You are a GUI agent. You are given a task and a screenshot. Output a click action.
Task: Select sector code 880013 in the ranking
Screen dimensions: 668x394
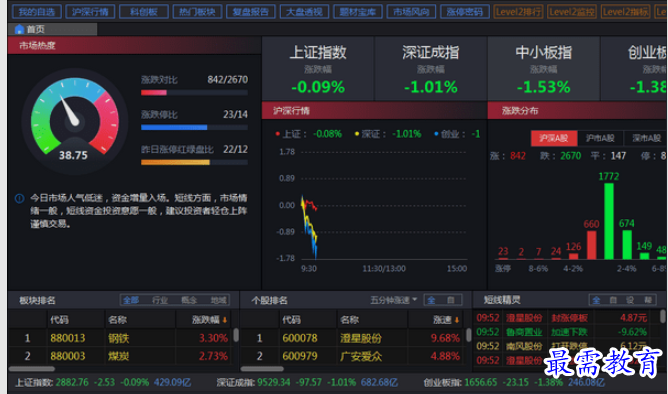pos(68,338)
